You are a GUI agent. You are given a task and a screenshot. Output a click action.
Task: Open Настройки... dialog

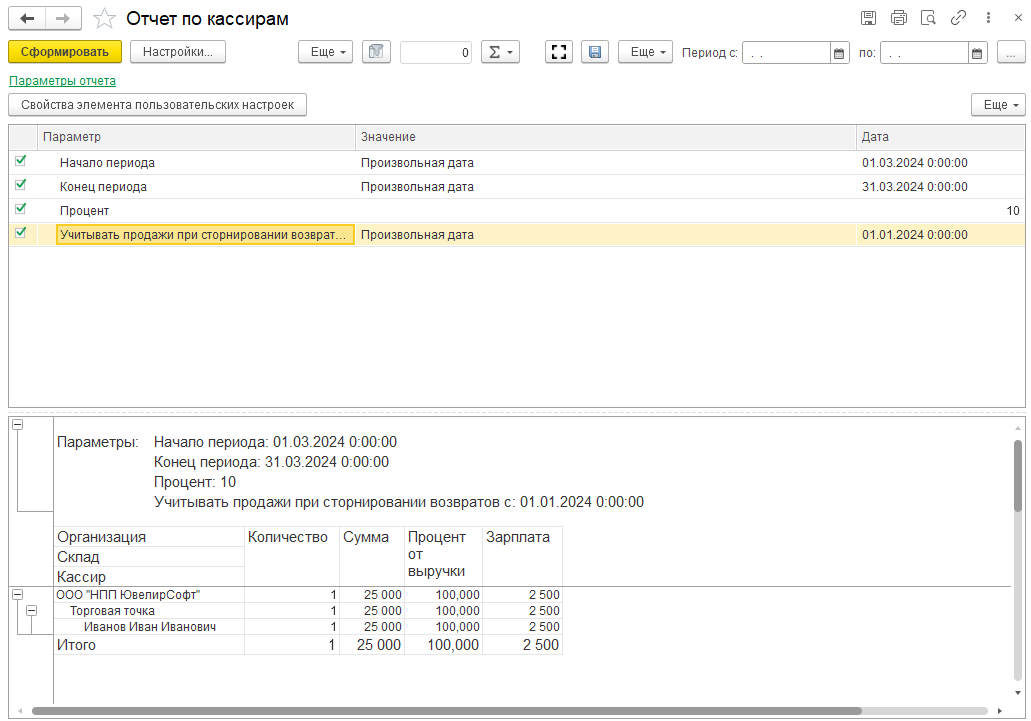pyautogui.click(x=178, y=52)
